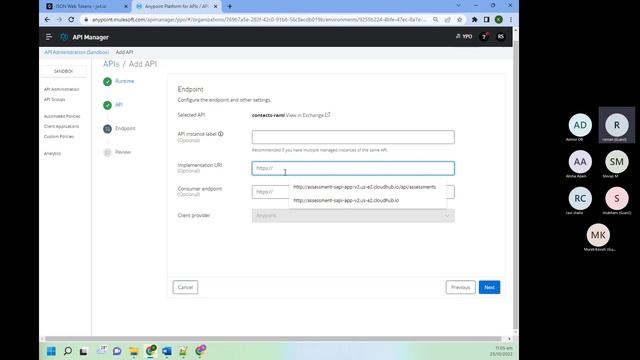Open the browser extensions puzzle icon

474,19
